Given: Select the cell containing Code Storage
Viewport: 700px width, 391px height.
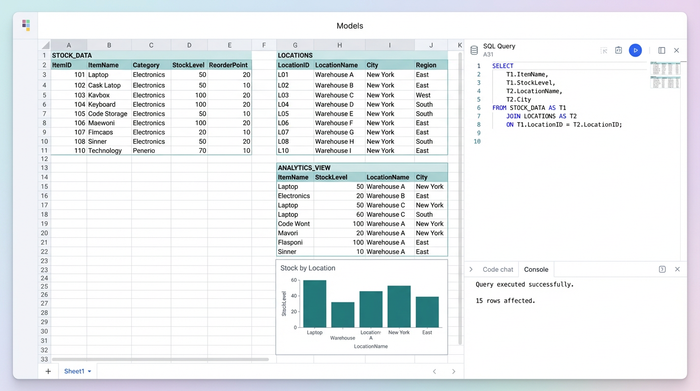Looking at the screenshot, I should (109, 114).
